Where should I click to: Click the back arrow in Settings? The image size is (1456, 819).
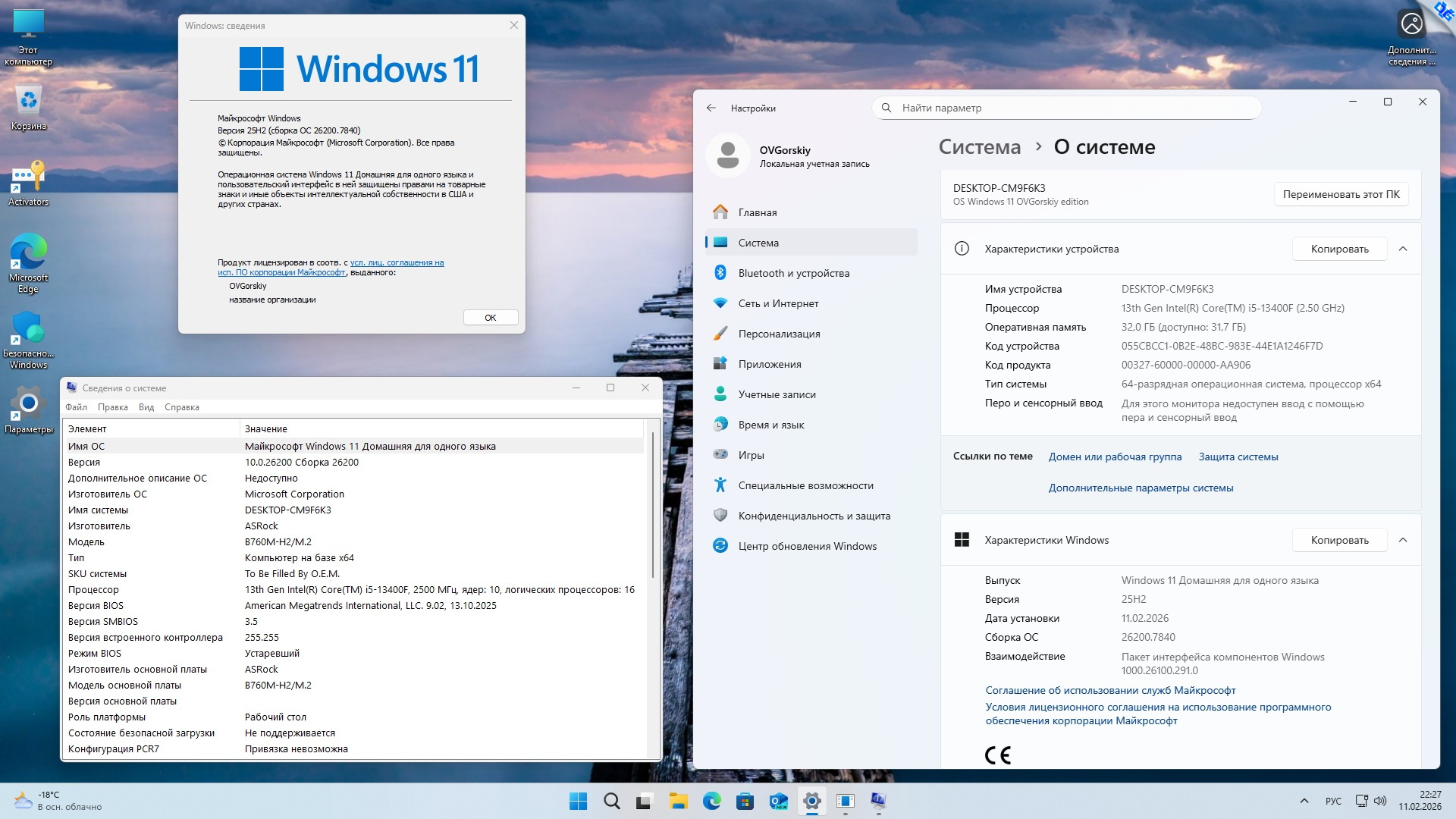(711, 108)
